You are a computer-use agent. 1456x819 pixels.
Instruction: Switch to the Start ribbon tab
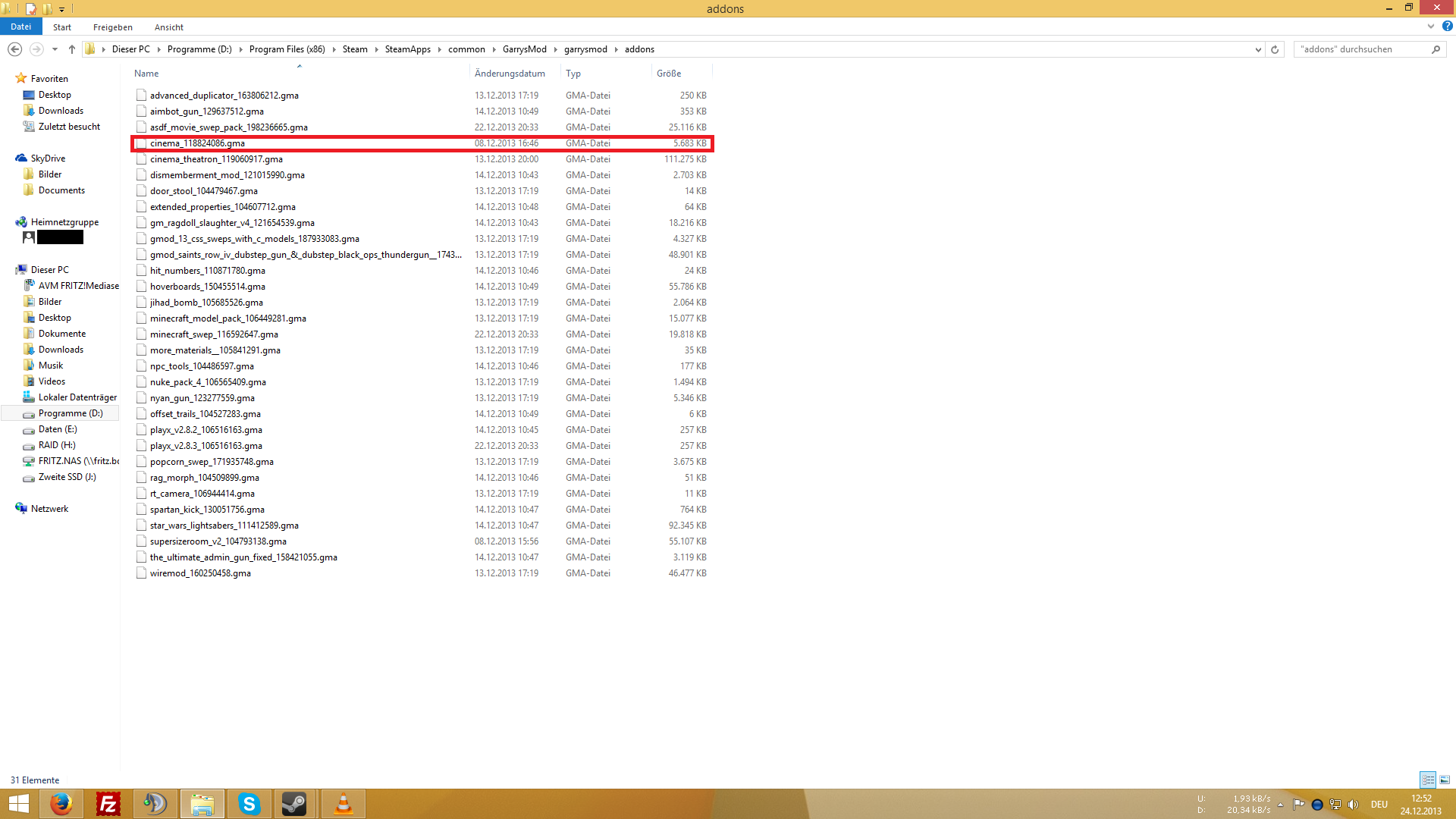62,27
